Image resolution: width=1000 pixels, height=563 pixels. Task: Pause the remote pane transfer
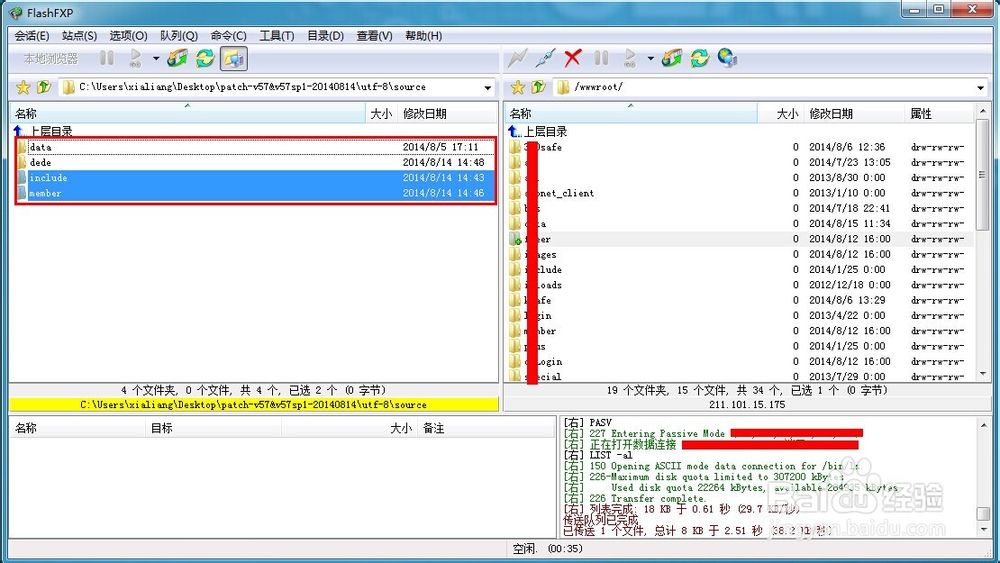601,59
